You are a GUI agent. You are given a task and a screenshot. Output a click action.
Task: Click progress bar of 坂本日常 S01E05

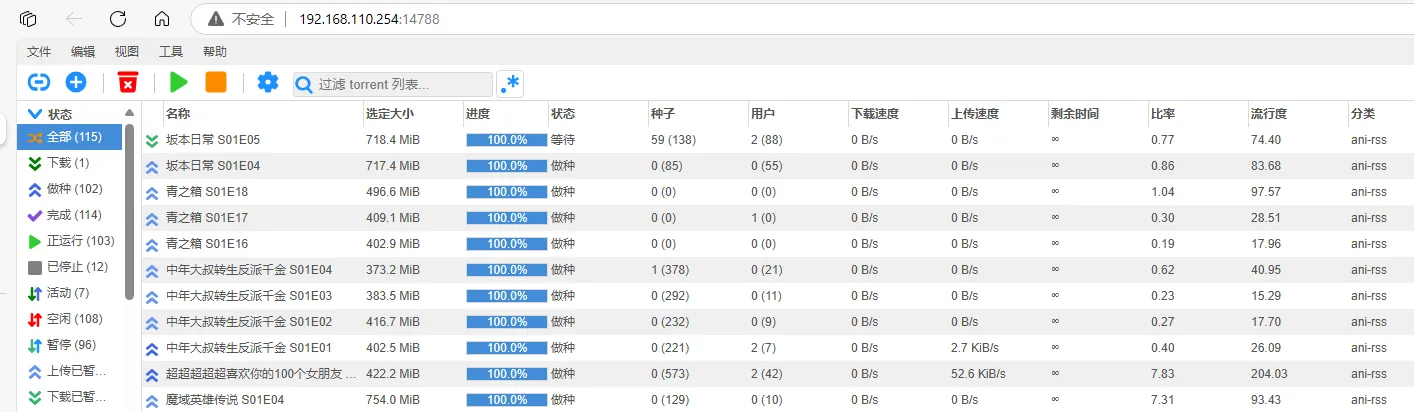pos(506,140)
